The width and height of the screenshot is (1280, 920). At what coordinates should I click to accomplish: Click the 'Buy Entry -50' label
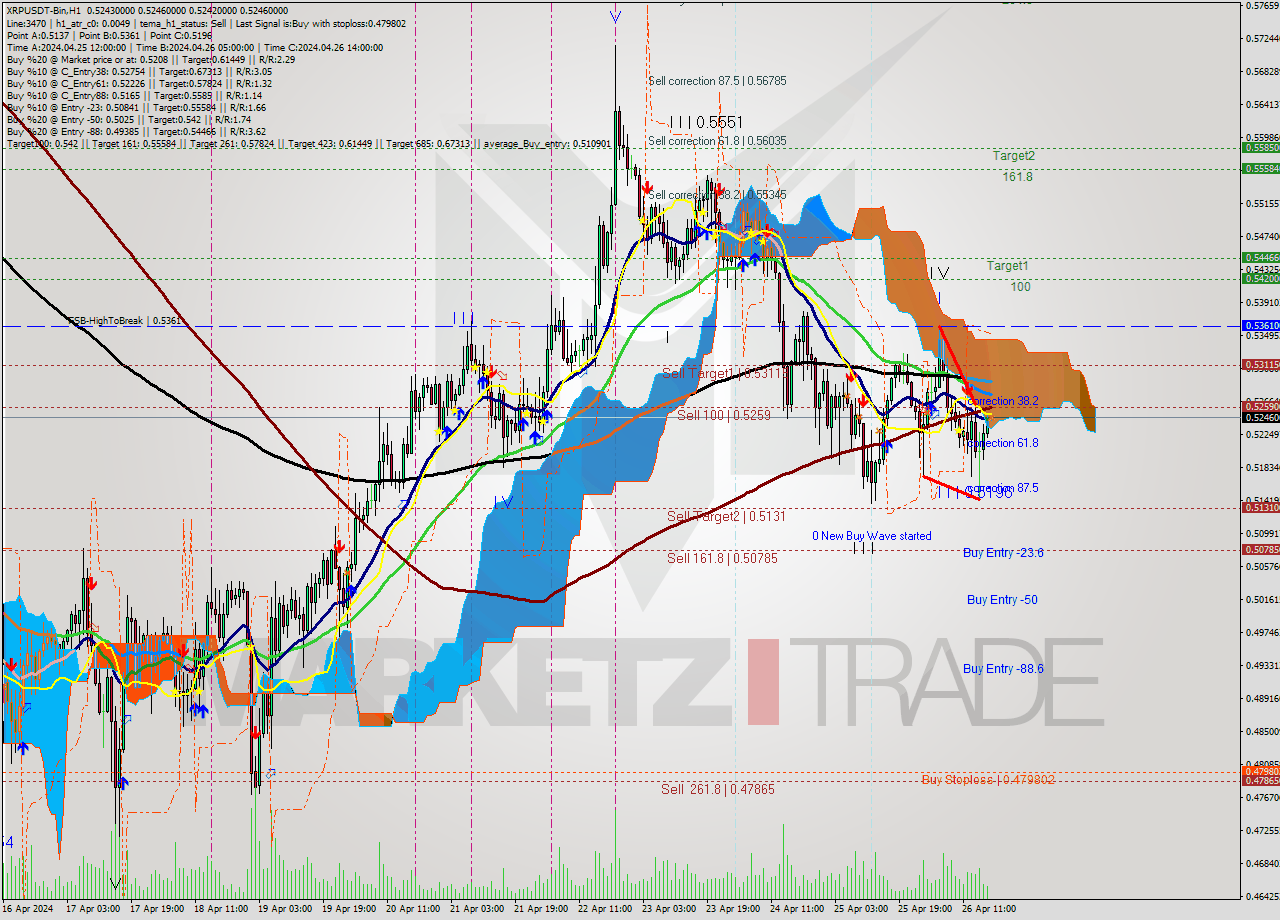1002,600
